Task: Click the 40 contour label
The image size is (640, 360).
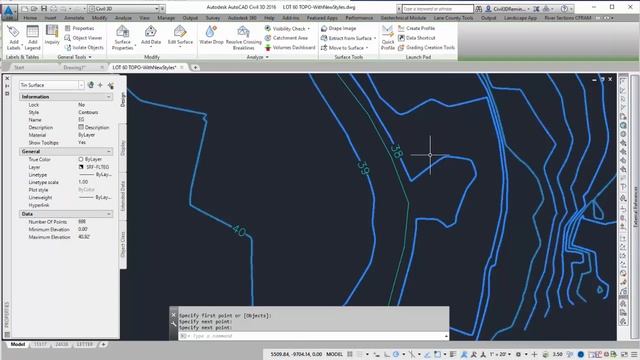Action: (239, 231)
